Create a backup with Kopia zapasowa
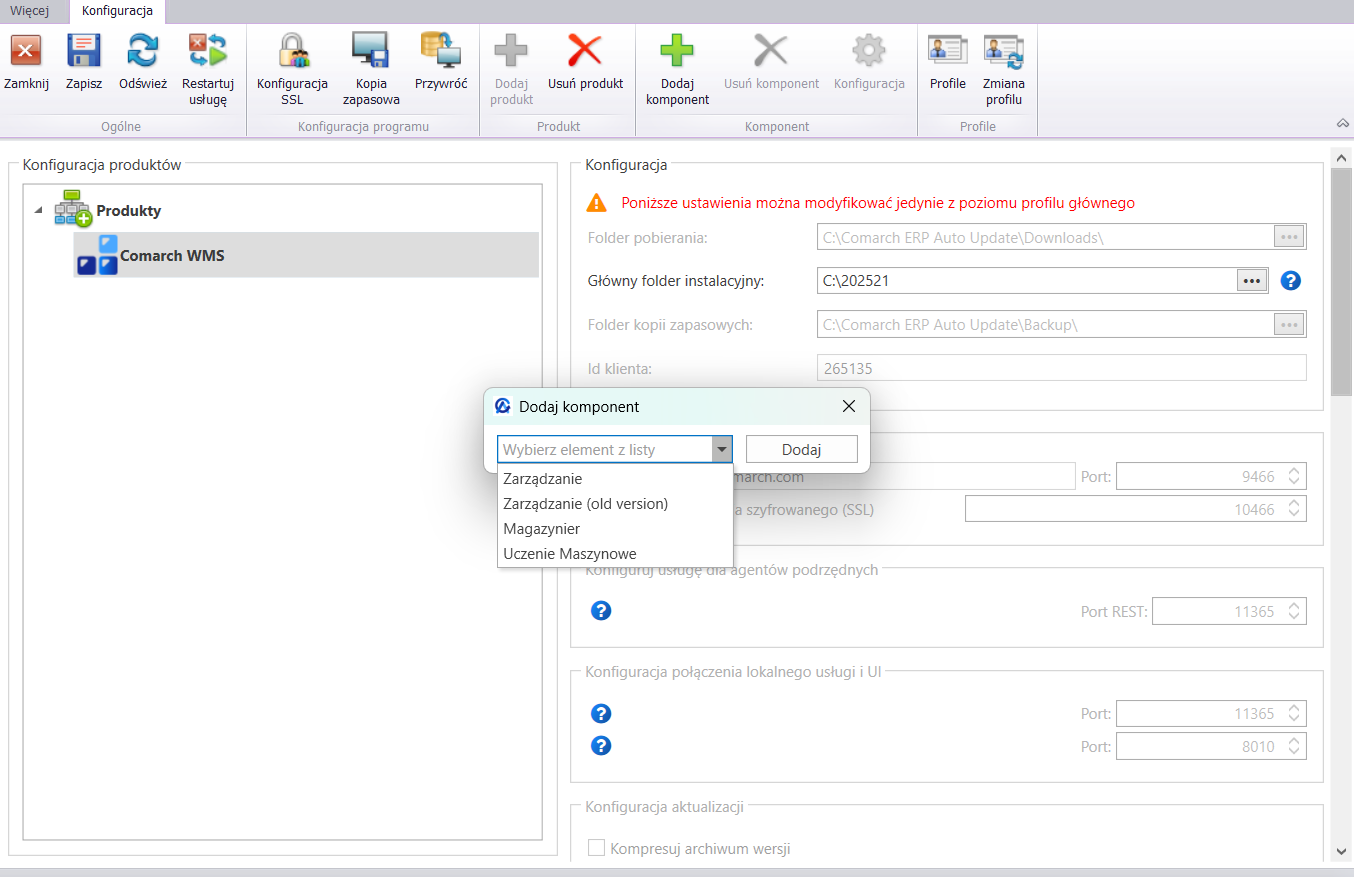The width and height of the screenshot is (1354, 877). coord(370,50)
